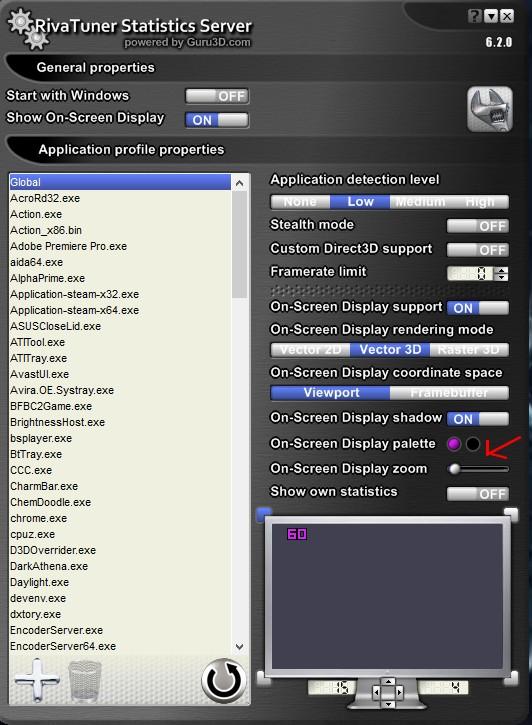
Task: Click the circular reset arrow icon
Action: [x=224, y=681]
